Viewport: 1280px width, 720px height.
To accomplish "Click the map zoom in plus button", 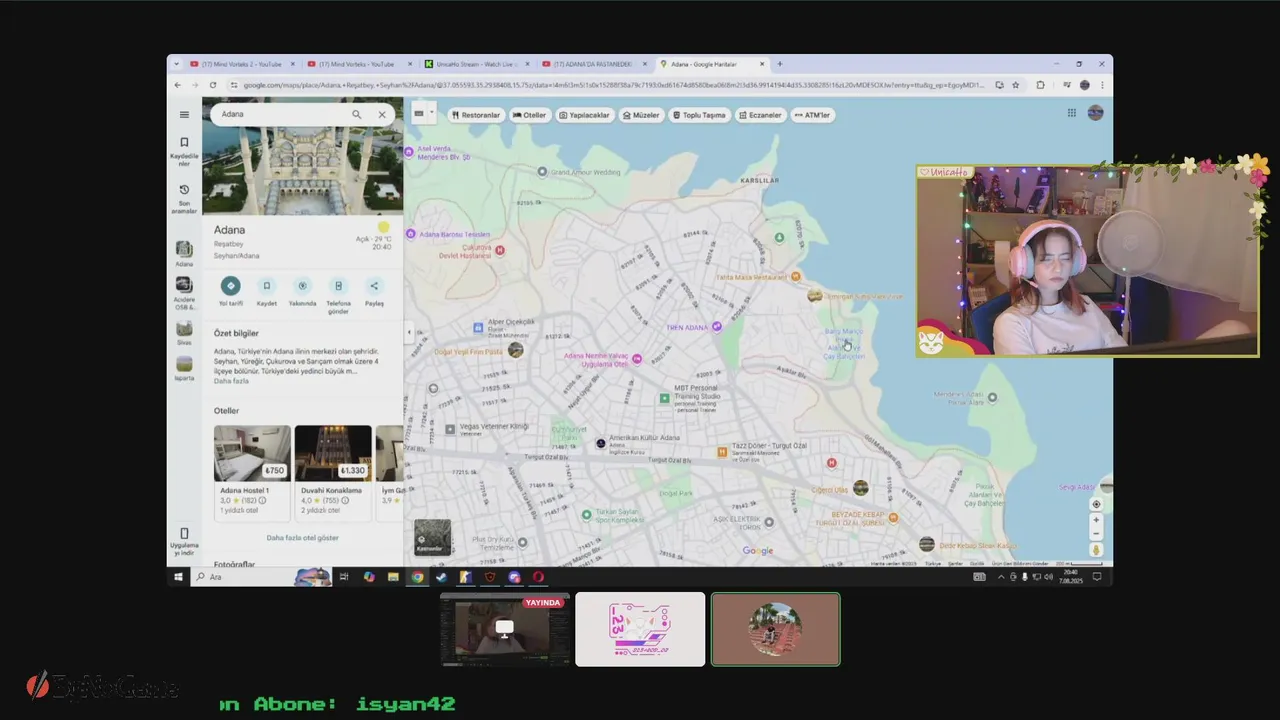I will tap(1096, 520).
